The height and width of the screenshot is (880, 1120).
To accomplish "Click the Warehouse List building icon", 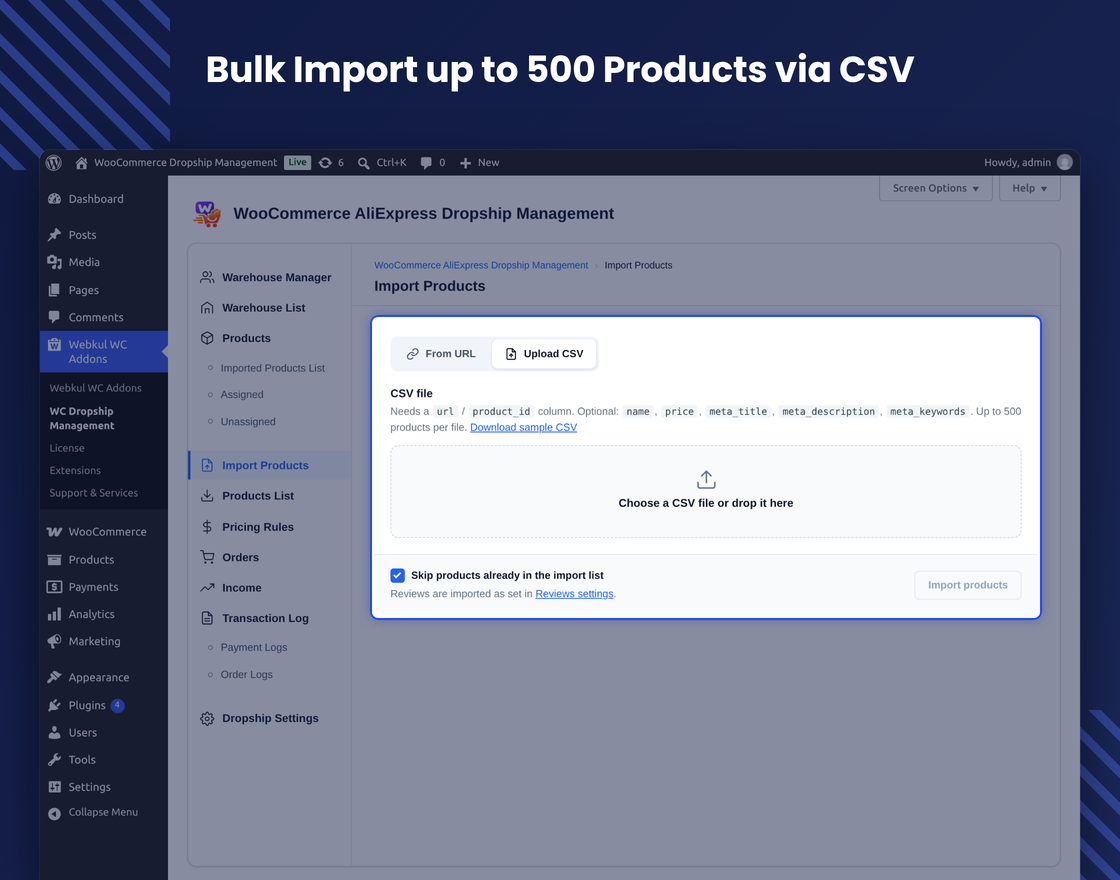I will (207, 308).
